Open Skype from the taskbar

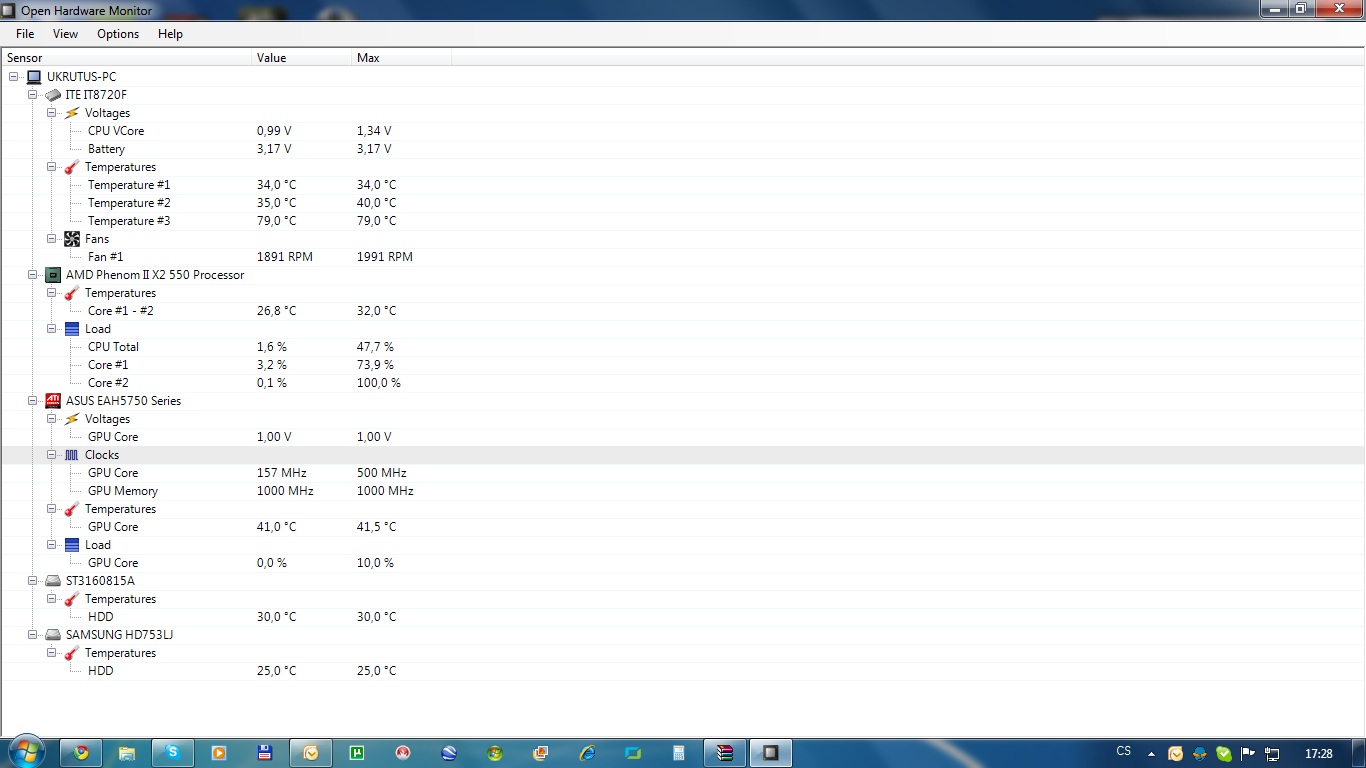[173, 753]
